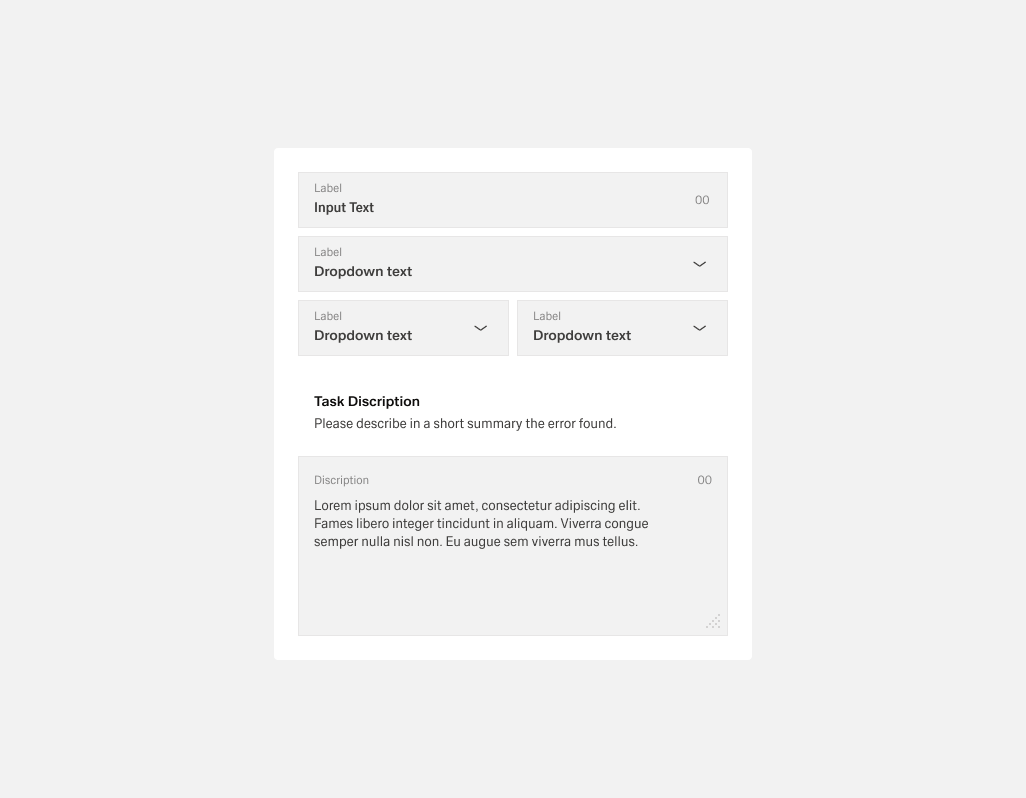
Task: Click the resize grip in the Discription box
Action: click(713, 621)
